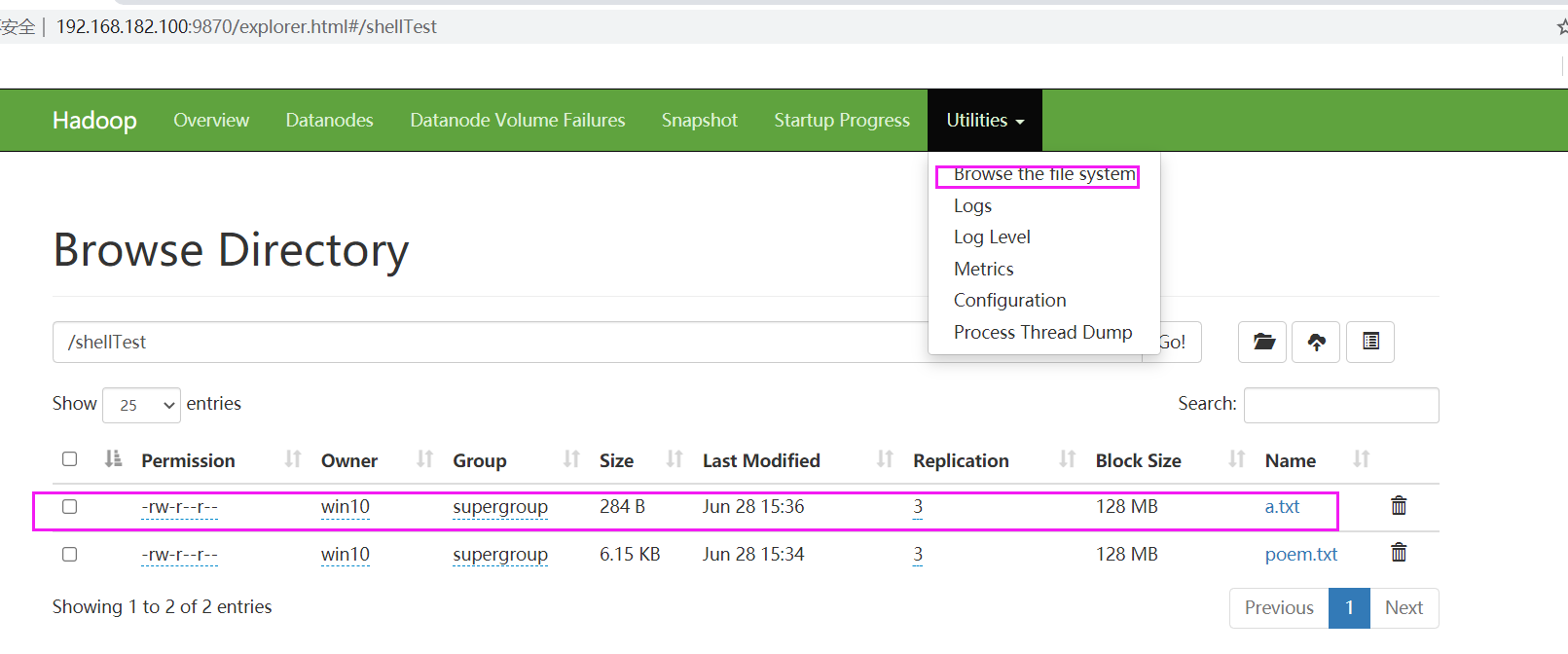1568x654 pixels.
Task: Open the Datanodes tab
Action: [329, 120]
